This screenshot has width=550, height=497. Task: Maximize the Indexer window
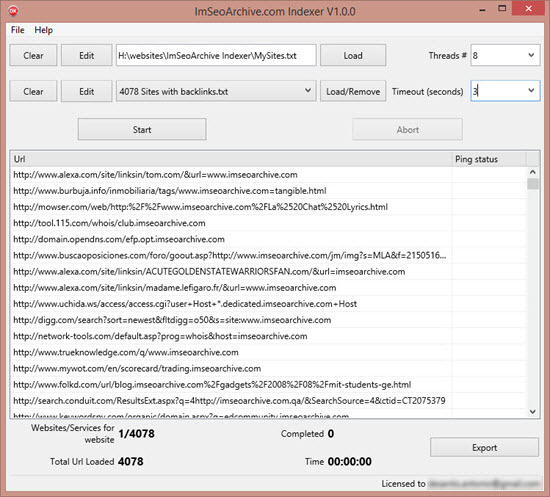click(502, 8)
